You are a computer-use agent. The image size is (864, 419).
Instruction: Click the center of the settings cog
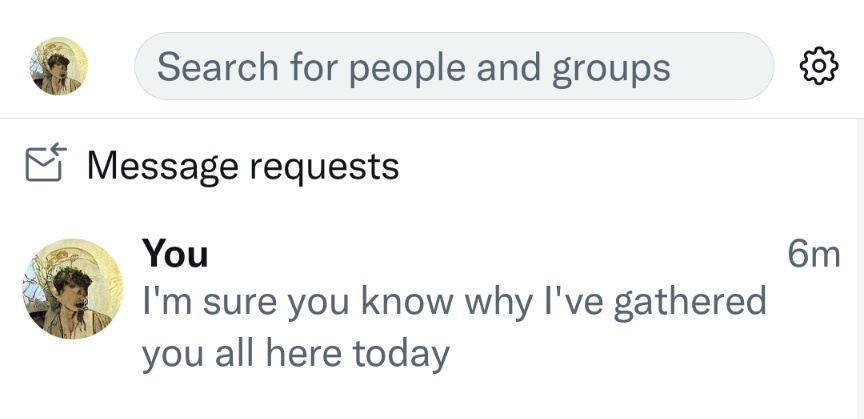[818, 66]
